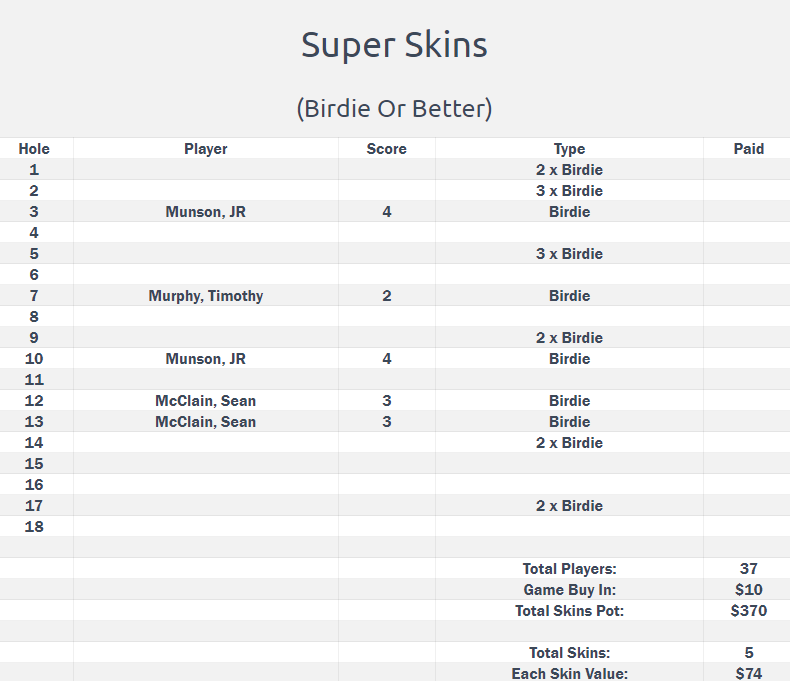Click the Total Players value 37
790x681 pixels.
[x=749, y=569]
